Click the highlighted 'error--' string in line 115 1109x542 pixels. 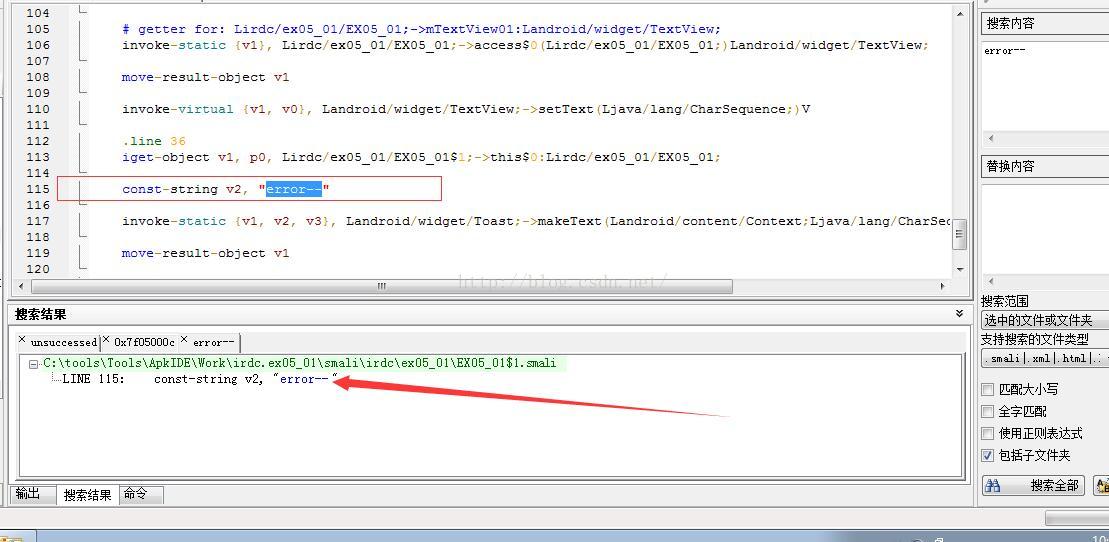tap(294, 189)
